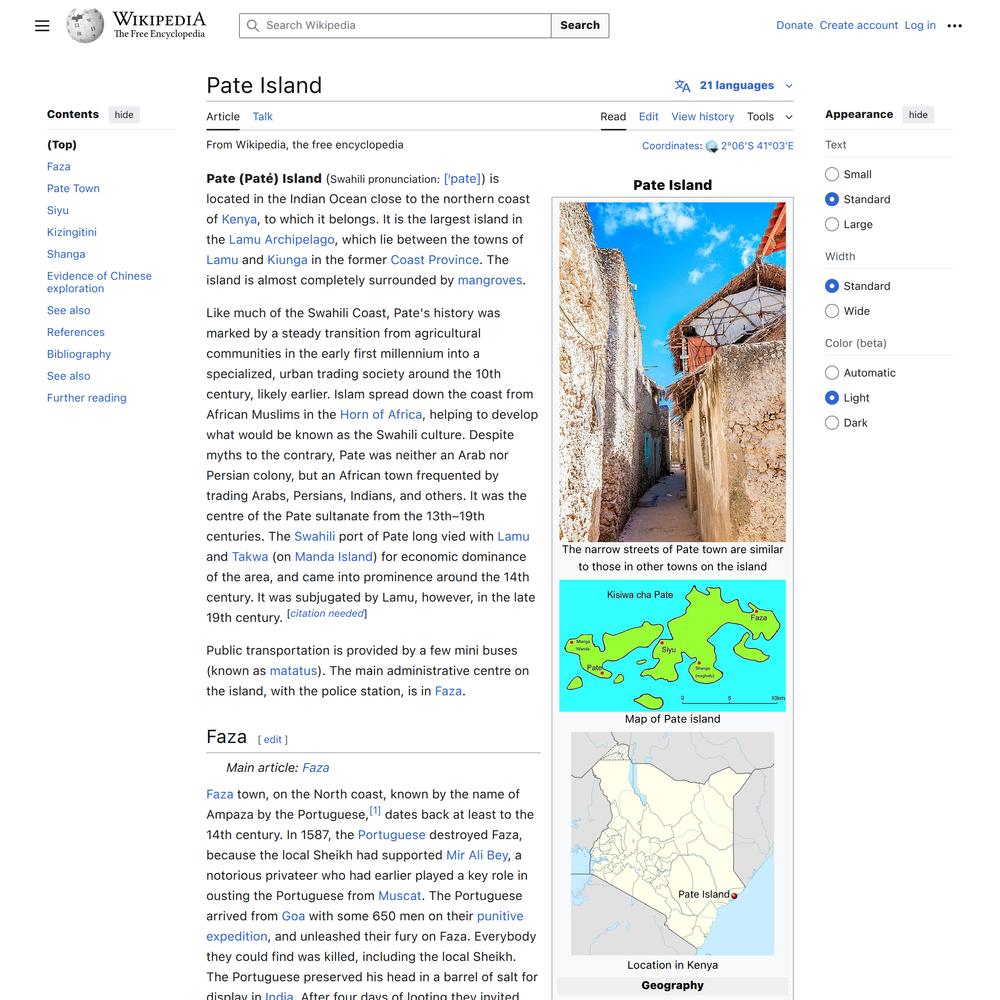Open the Location in Kenya map
This screenshot has height=1000, width=1000.
click(672, 843)
